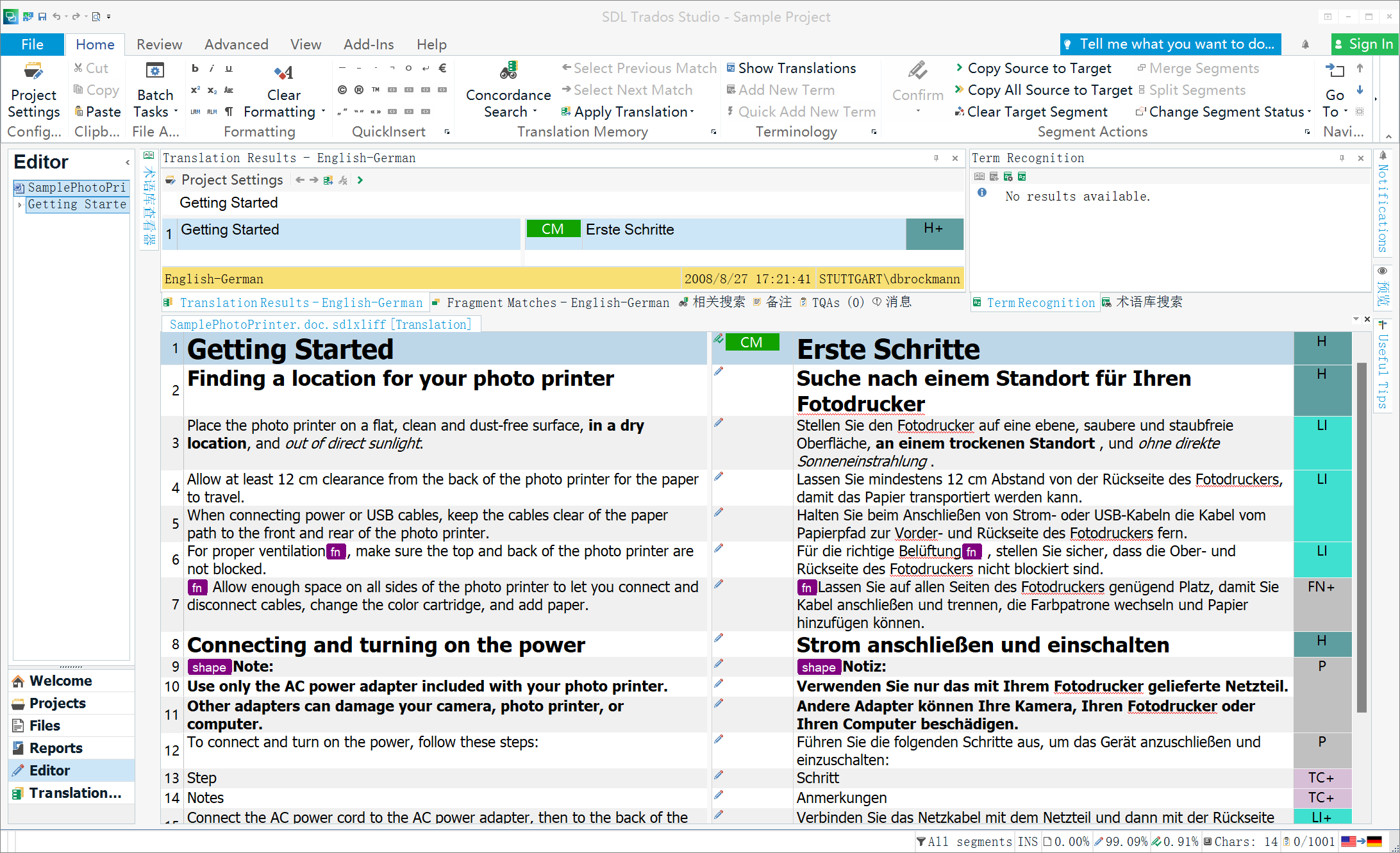Click the notification bell icon
The image size is (1400, 853).
coord(1305,44)
